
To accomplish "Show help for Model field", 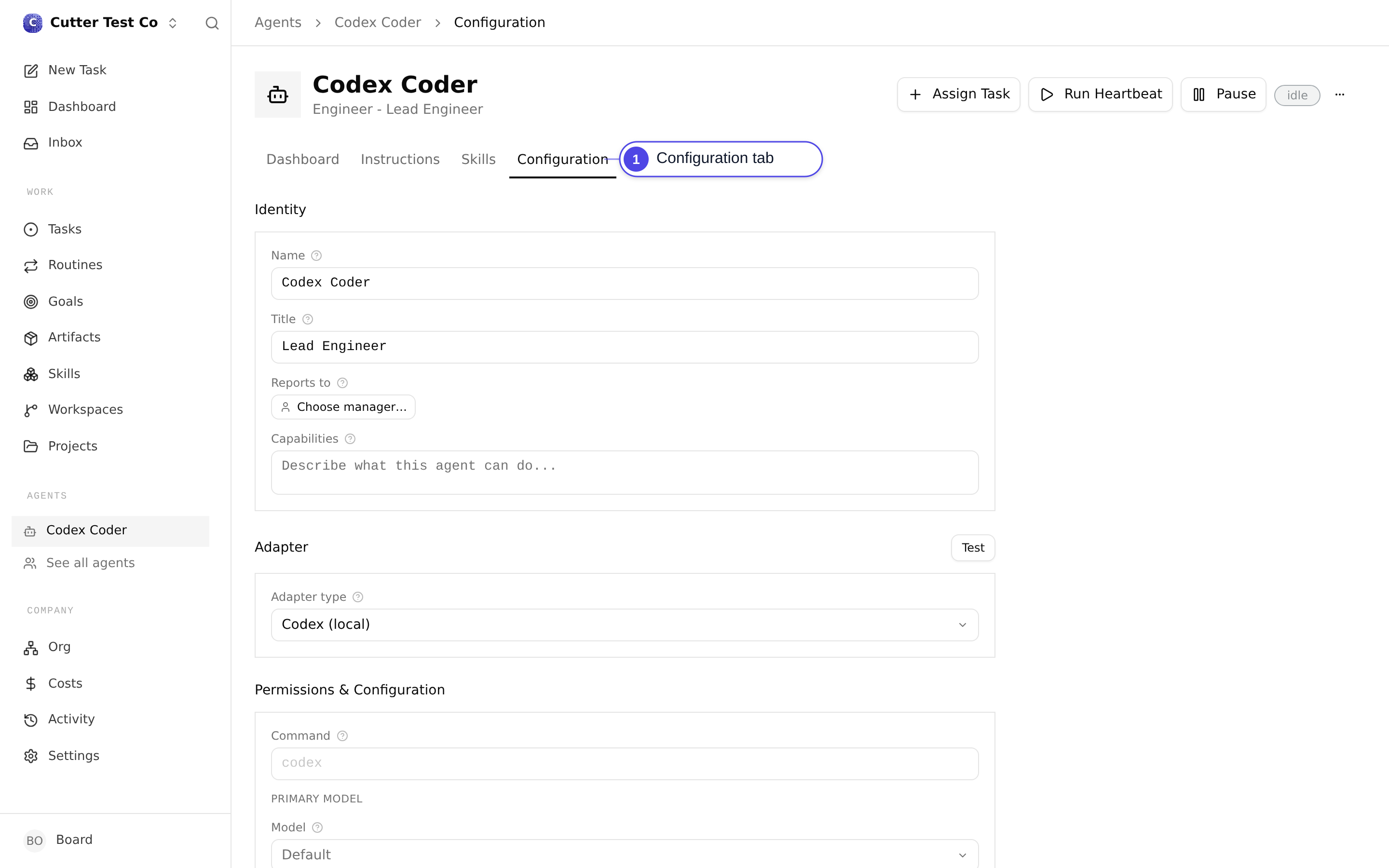I will pos(317,827).
